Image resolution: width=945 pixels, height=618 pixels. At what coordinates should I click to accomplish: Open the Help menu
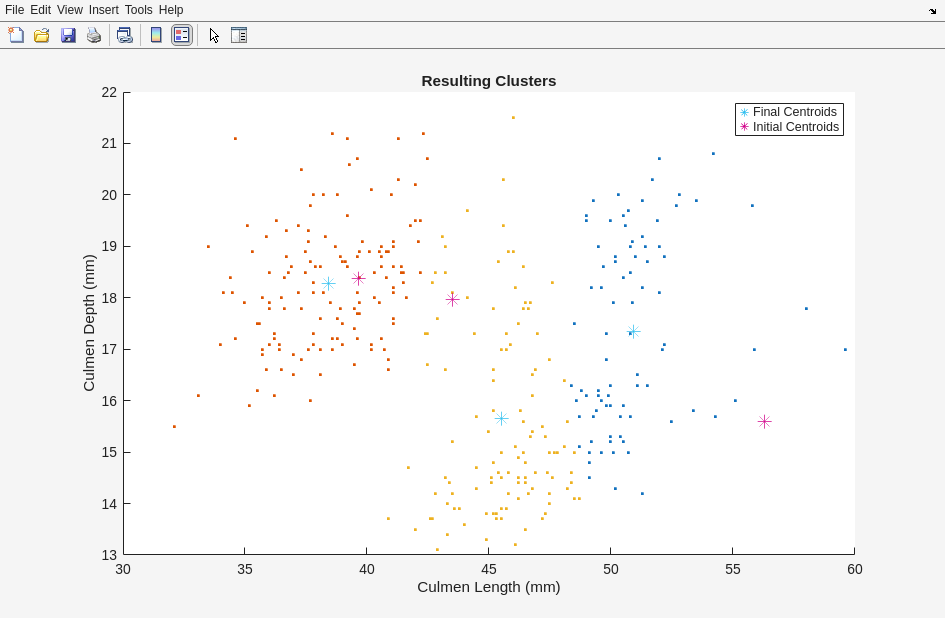pyautogui.click(x=171, y=10)
